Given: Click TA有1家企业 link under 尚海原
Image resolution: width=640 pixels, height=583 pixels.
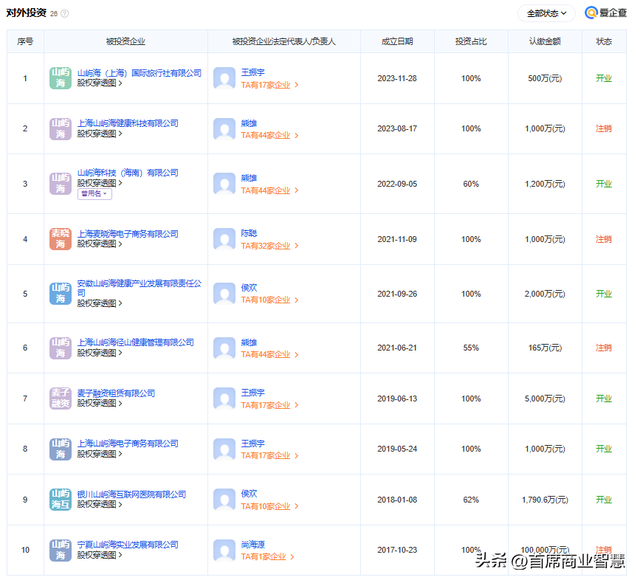Looking at the screenshot, I should click(267, 557).
